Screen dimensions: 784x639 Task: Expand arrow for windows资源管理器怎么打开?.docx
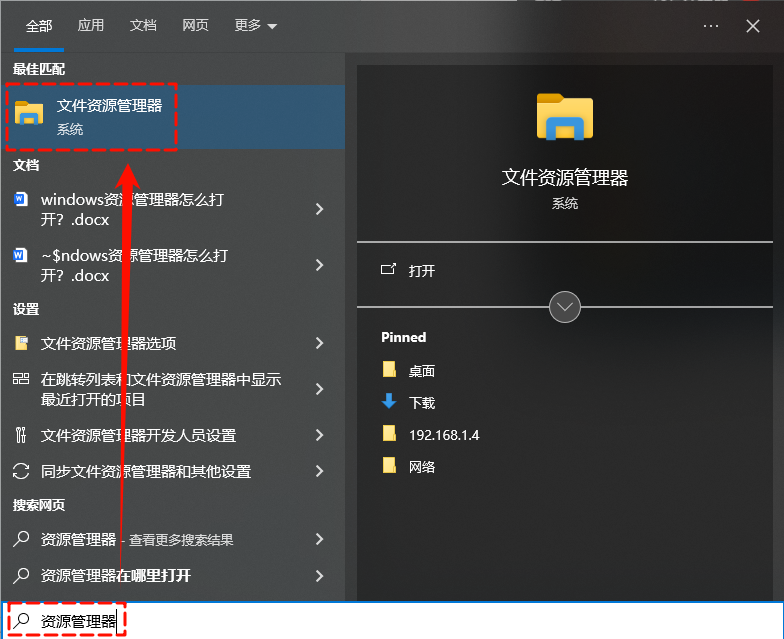tap(320, 209)
